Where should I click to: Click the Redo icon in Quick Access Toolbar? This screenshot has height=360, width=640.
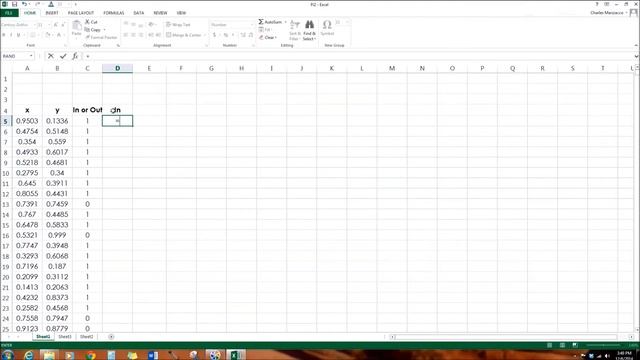pyautogui.click(x=38, y=4)
